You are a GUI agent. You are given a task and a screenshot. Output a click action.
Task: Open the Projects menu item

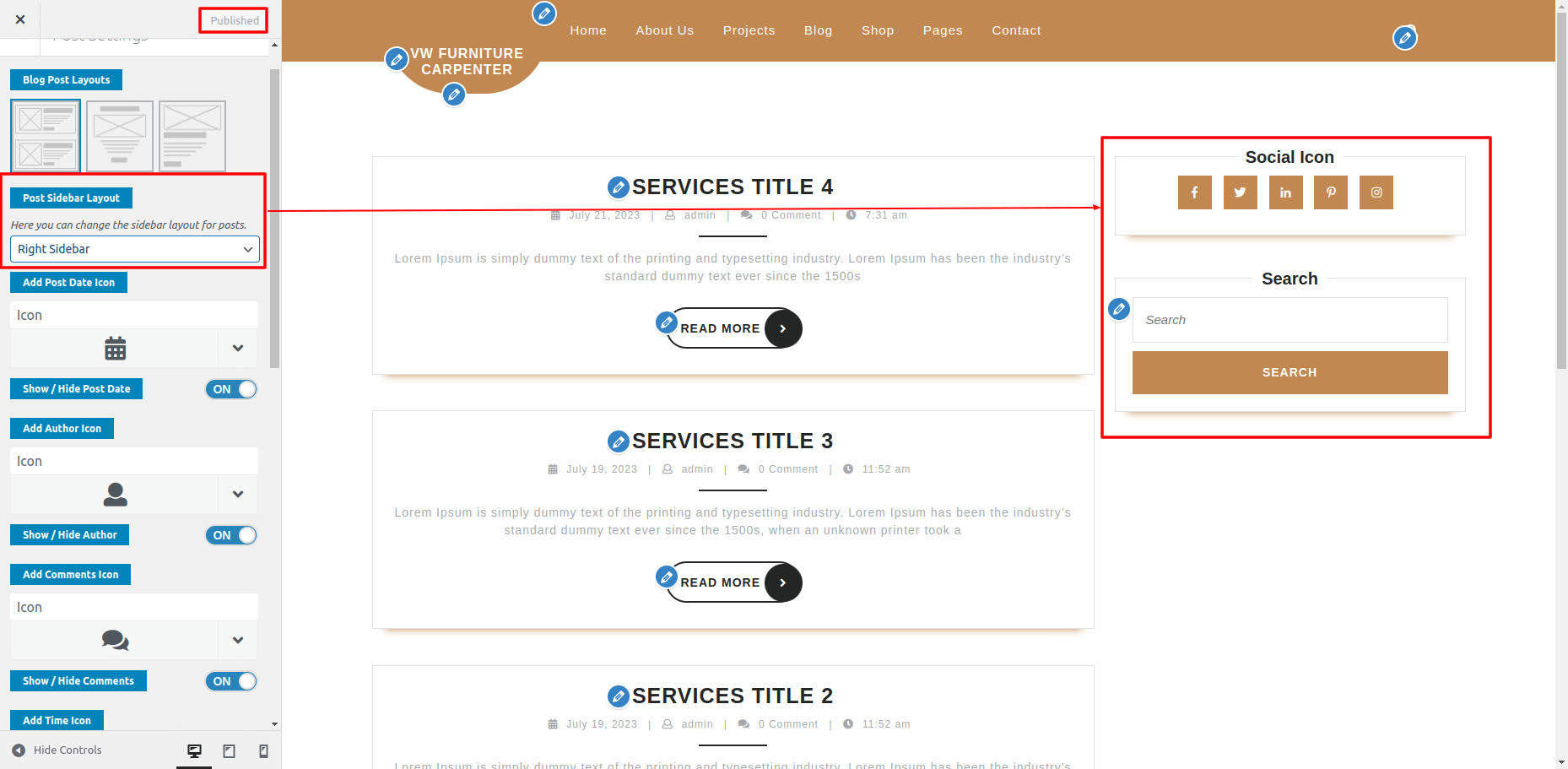click(x=749, y=30)
